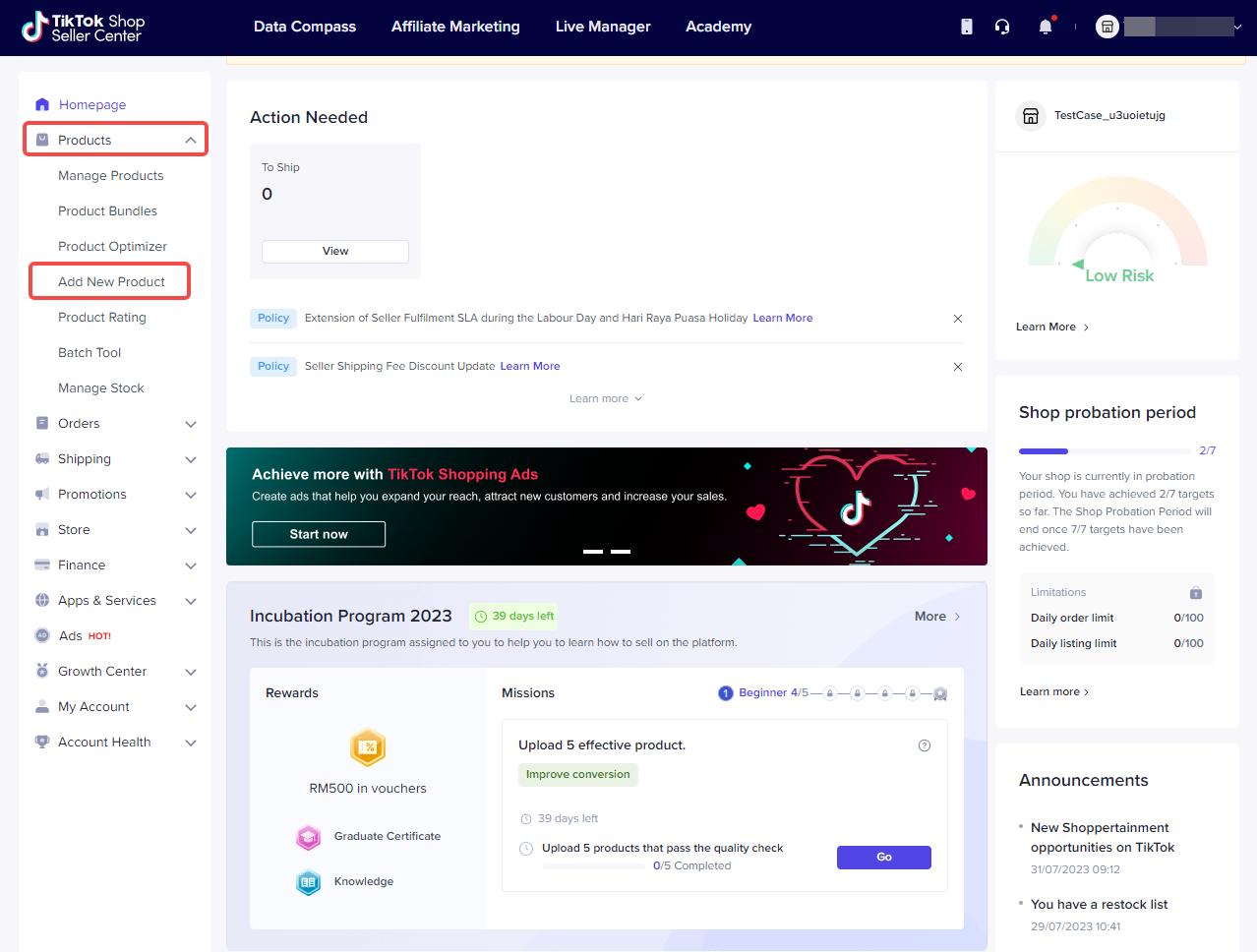Open More for Incubation Program 2023
1257x952 pixels.
click(x=937, y=617)
